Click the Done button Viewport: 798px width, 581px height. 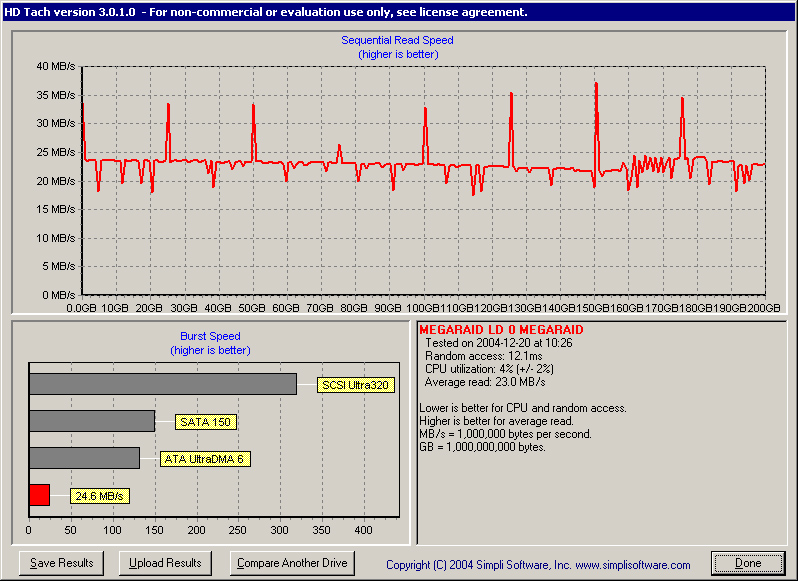748,563
